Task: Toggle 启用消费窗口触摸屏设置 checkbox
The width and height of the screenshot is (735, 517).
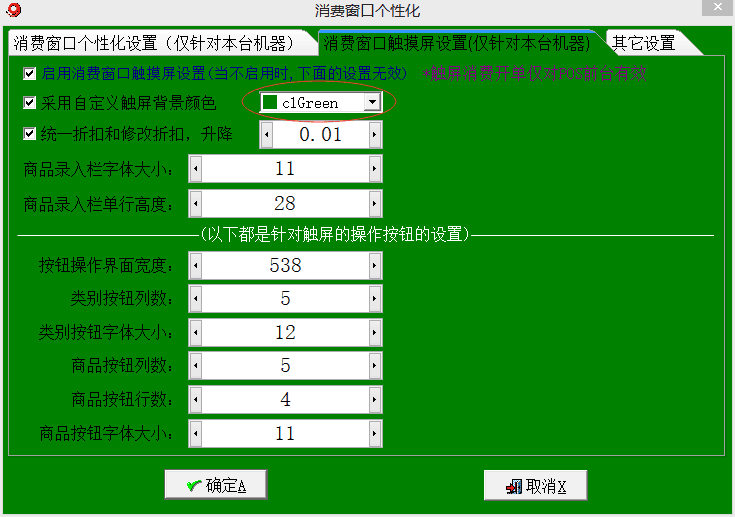Action: [29, 74]
